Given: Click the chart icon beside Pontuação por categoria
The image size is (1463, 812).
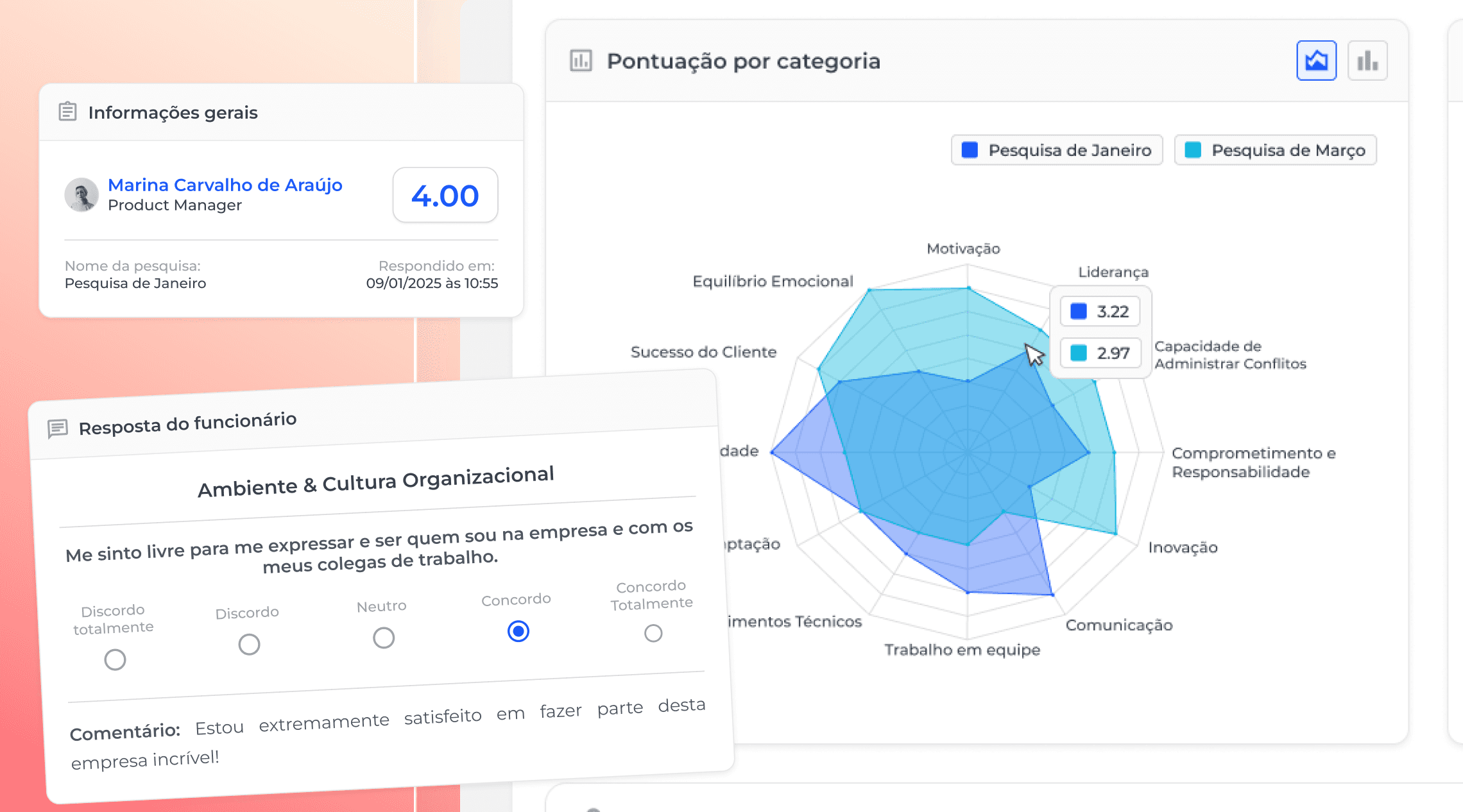Looking at the screenshot, I should point(581,61).
